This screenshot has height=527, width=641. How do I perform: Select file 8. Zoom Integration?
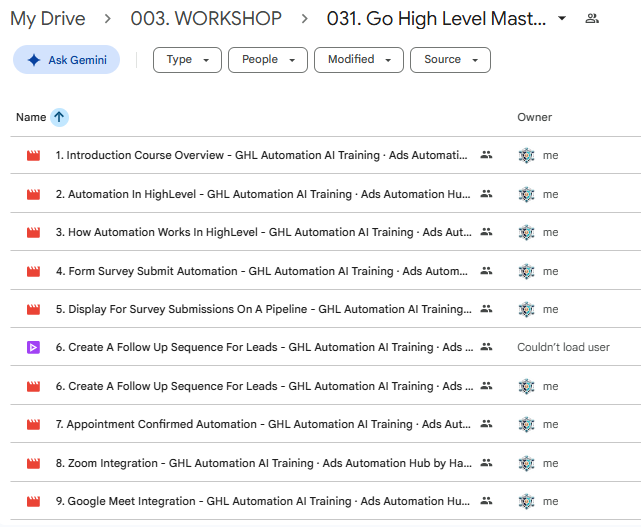pos(264,463)
